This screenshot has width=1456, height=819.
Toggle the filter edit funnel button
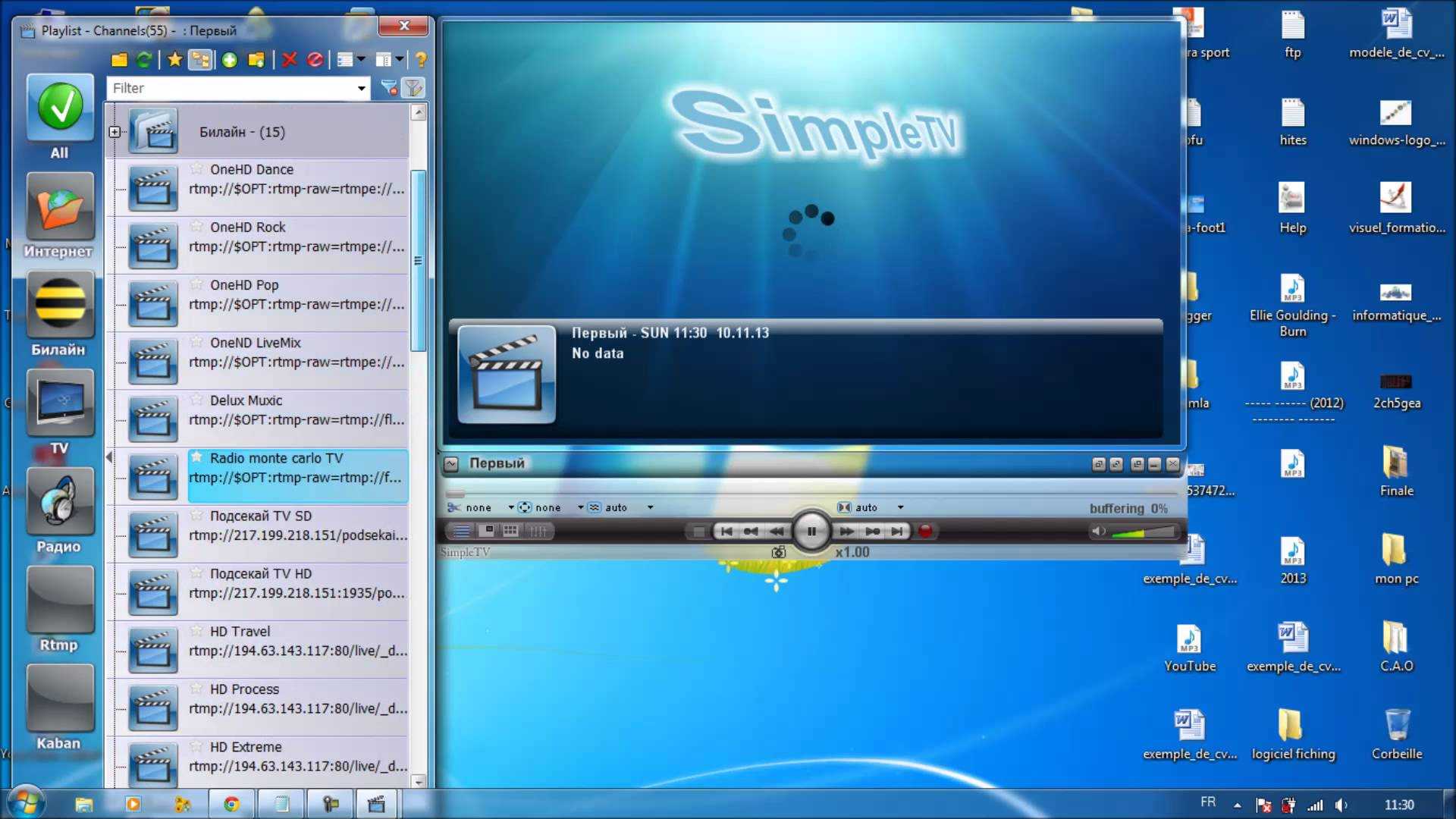coord(413,88)
